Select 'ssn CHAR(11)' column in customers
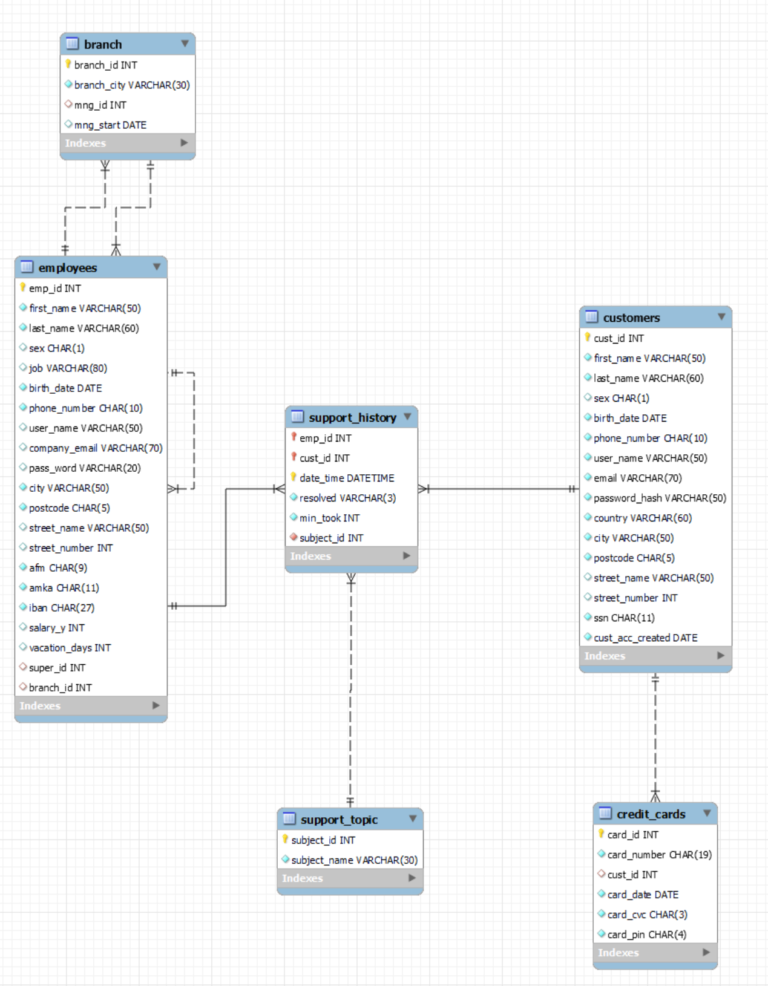Image resolution: width=768 pixels, height=986 pixels. (x=655, y=618)
